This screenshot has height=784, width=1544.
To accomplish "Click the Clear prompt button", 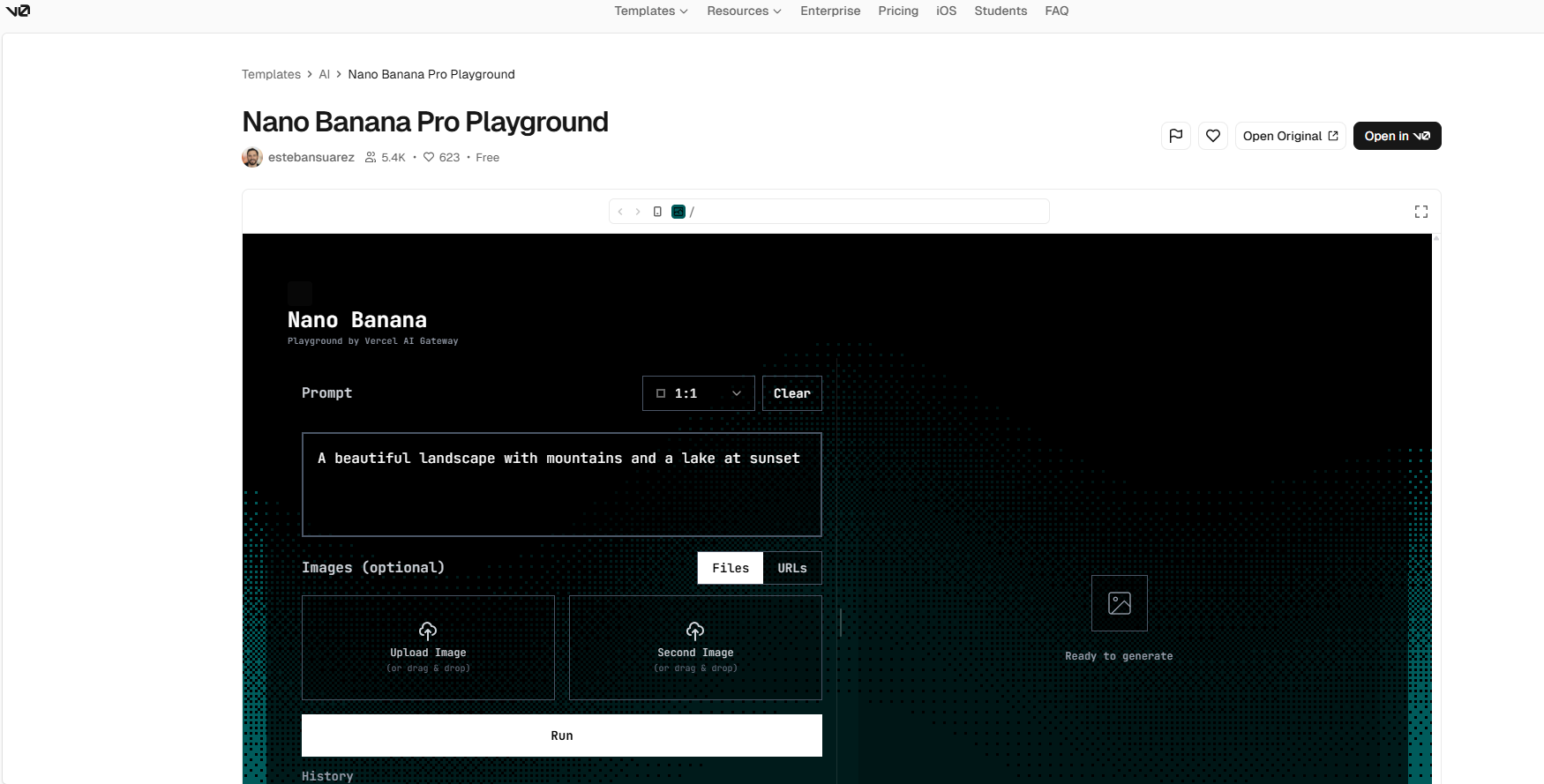I will [x=792, y=393].
